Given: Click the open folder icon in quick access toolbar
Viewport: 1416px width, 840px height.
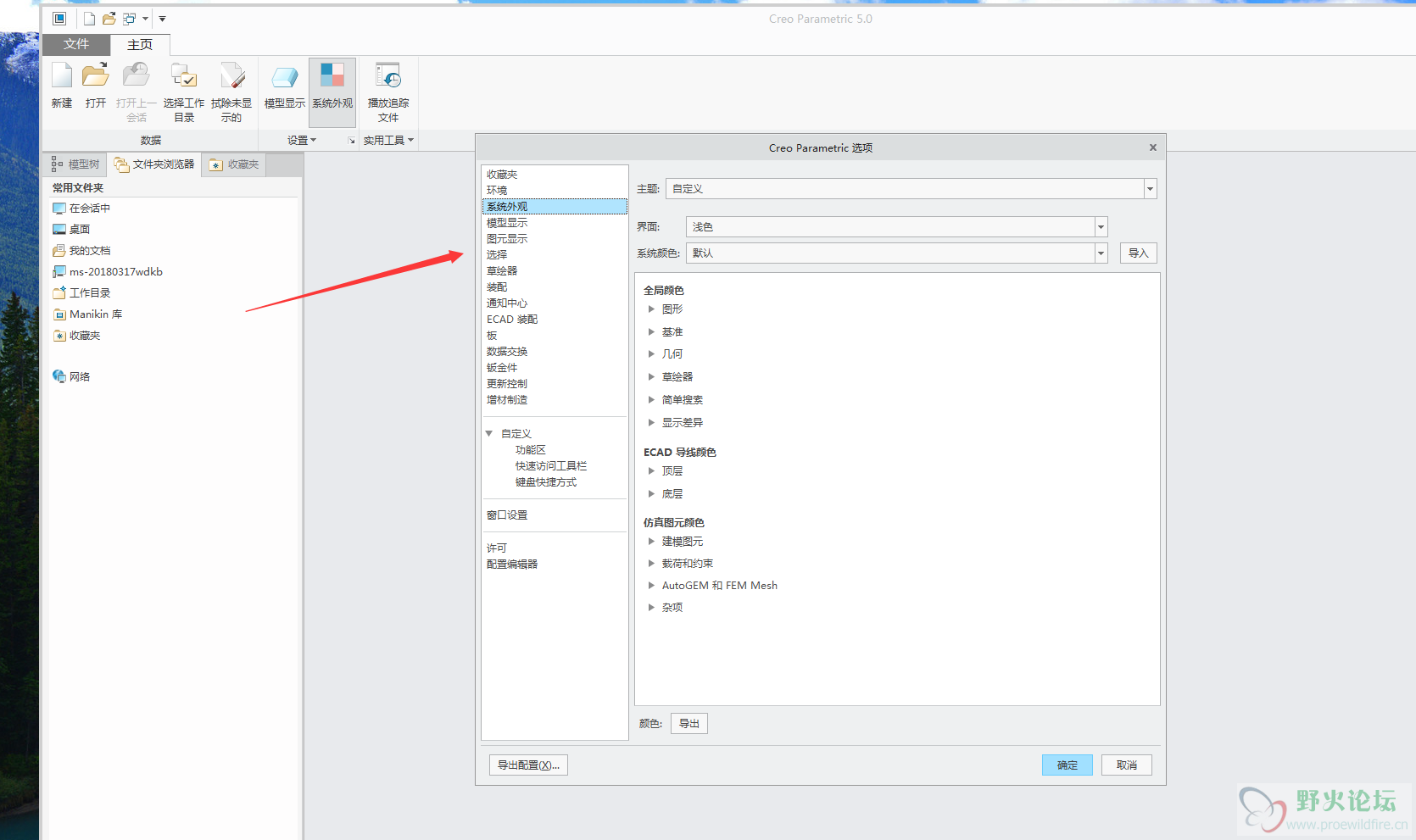Looking at the screenshot, I should click(109, 19).
